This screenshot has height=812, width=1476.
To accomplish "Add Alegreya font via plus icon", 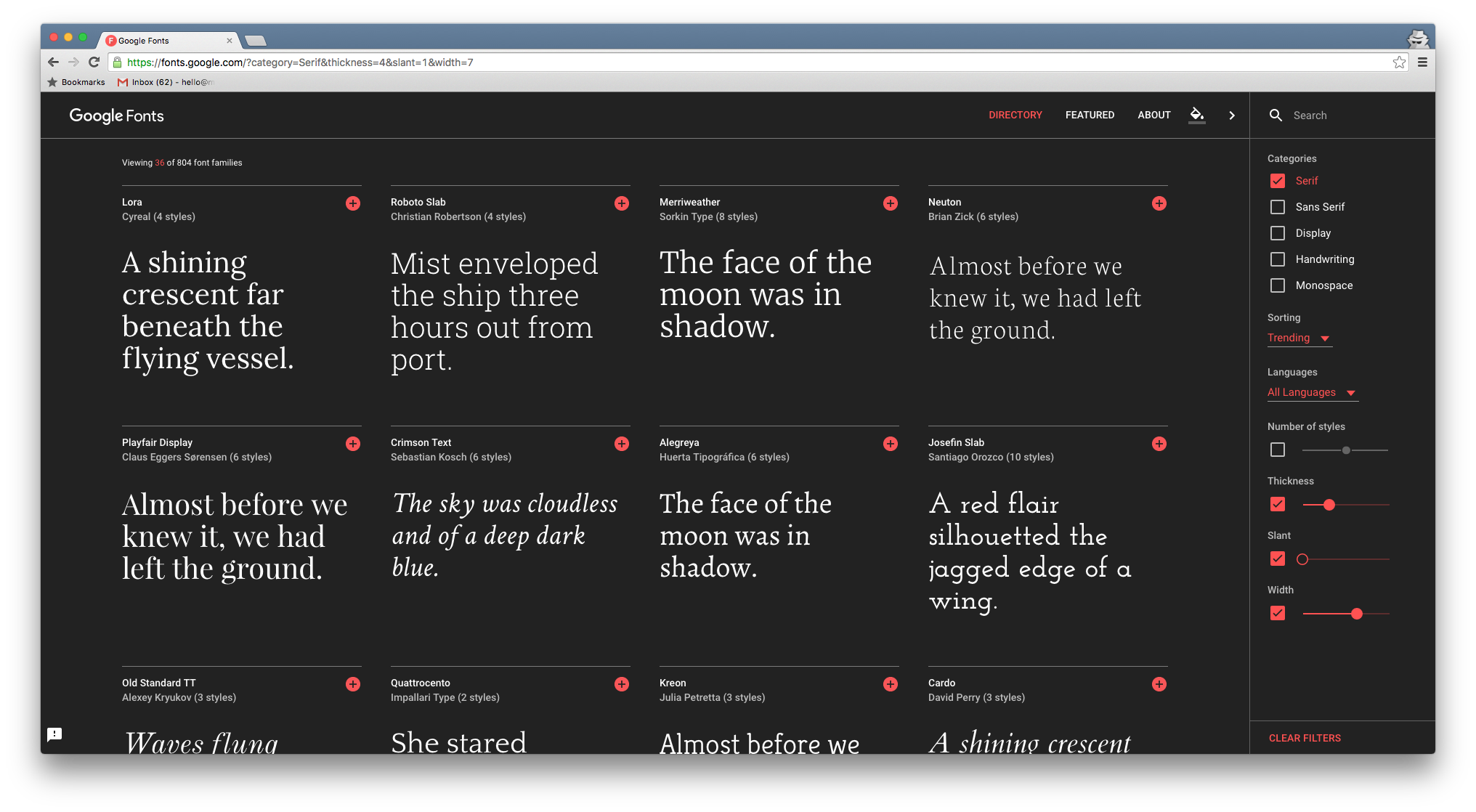I will (891, 444).
